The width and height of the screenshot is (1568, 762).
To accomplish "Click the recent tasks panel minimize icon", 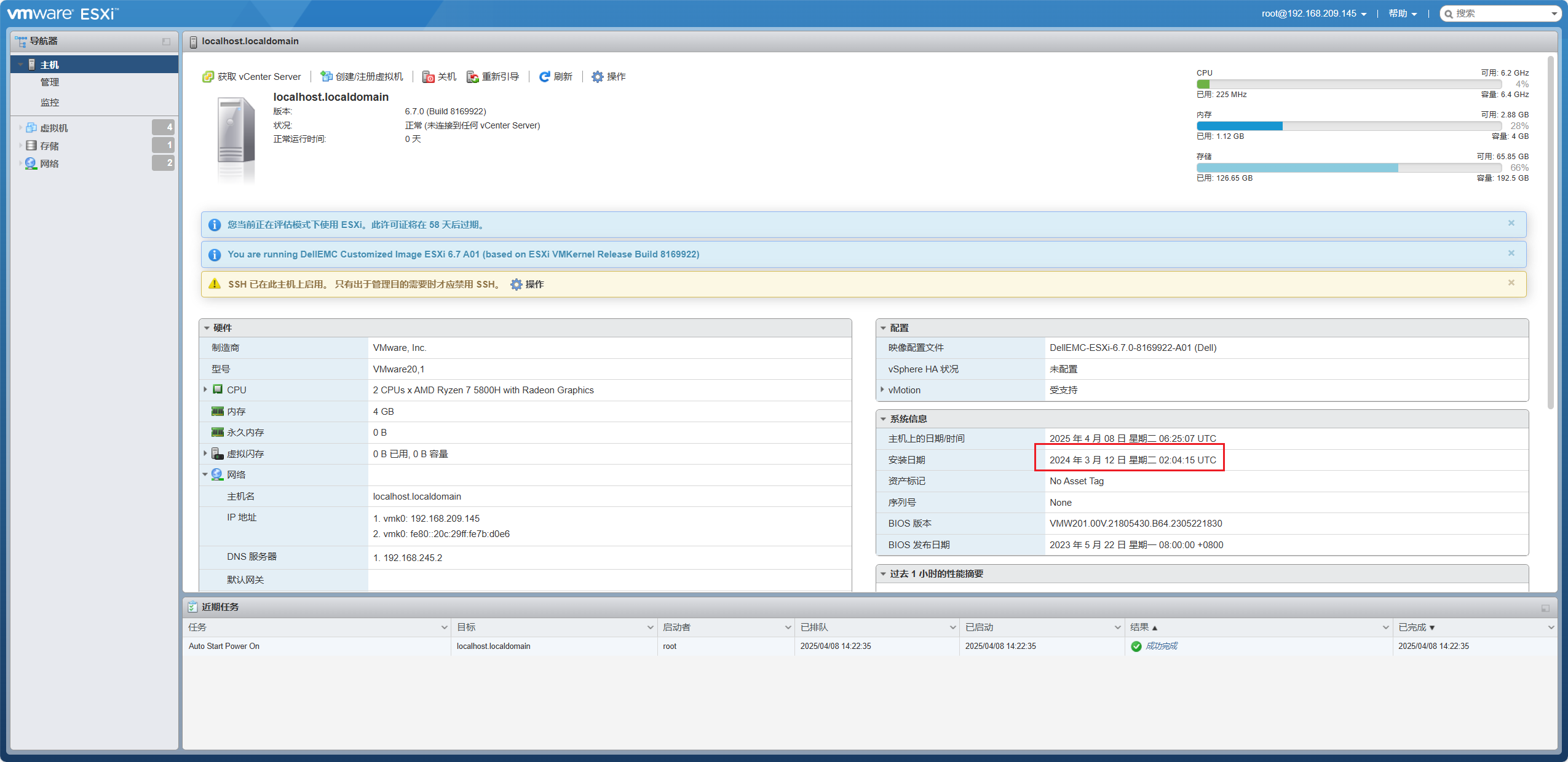I will click(1545, 608).
